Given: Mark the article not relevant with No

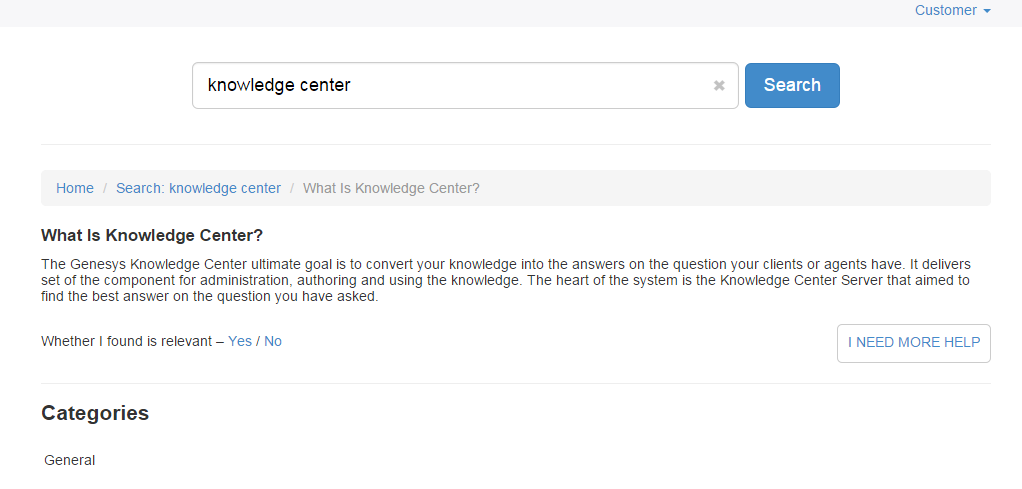Looking at the screenshot, I should point(273,341).
